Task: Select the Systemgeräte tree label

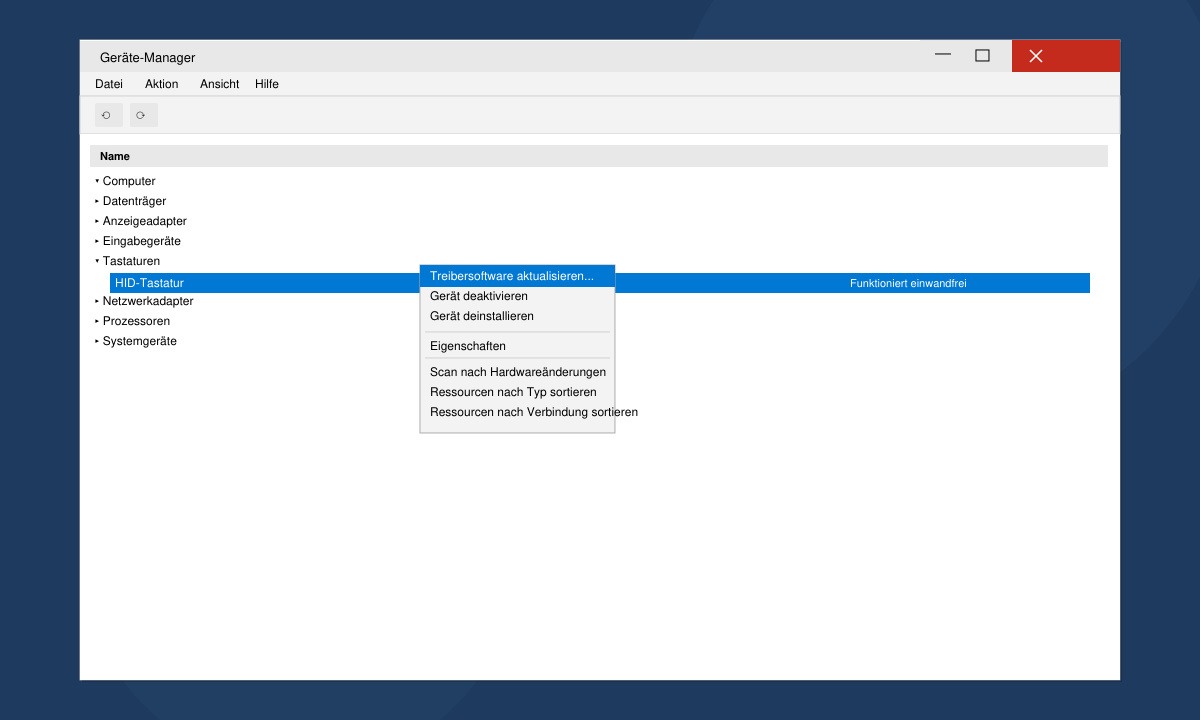Action: click(x=140, y=341)
